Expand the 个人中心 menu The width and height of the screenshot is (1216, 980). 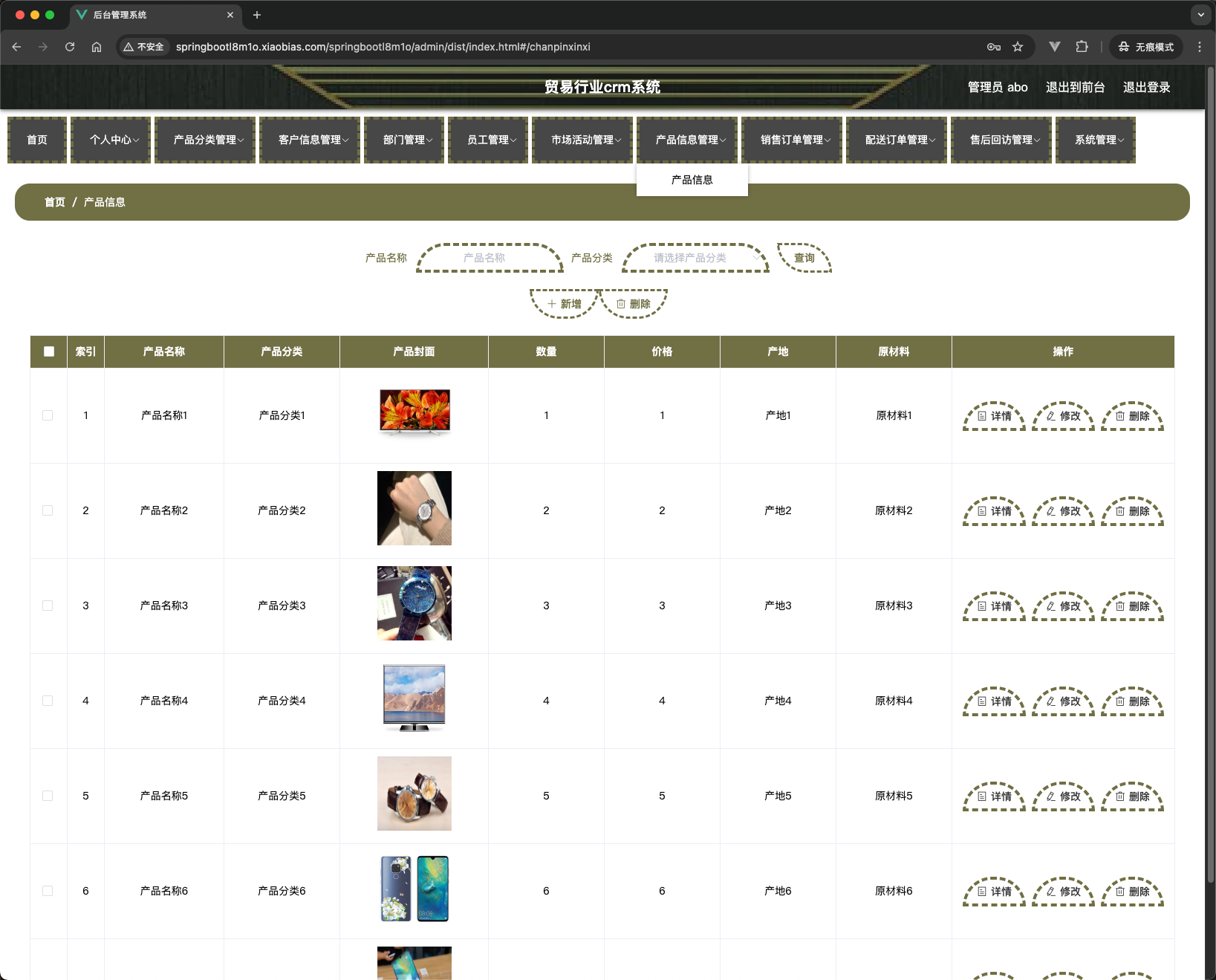point(111,140)
